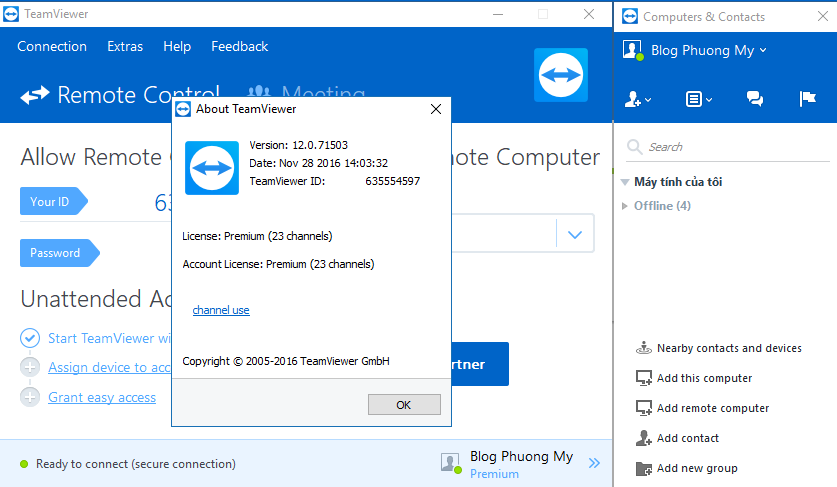Click the Add remote computer icon
Viewport: 837px width, 487px height.
(x=644, y=408)
